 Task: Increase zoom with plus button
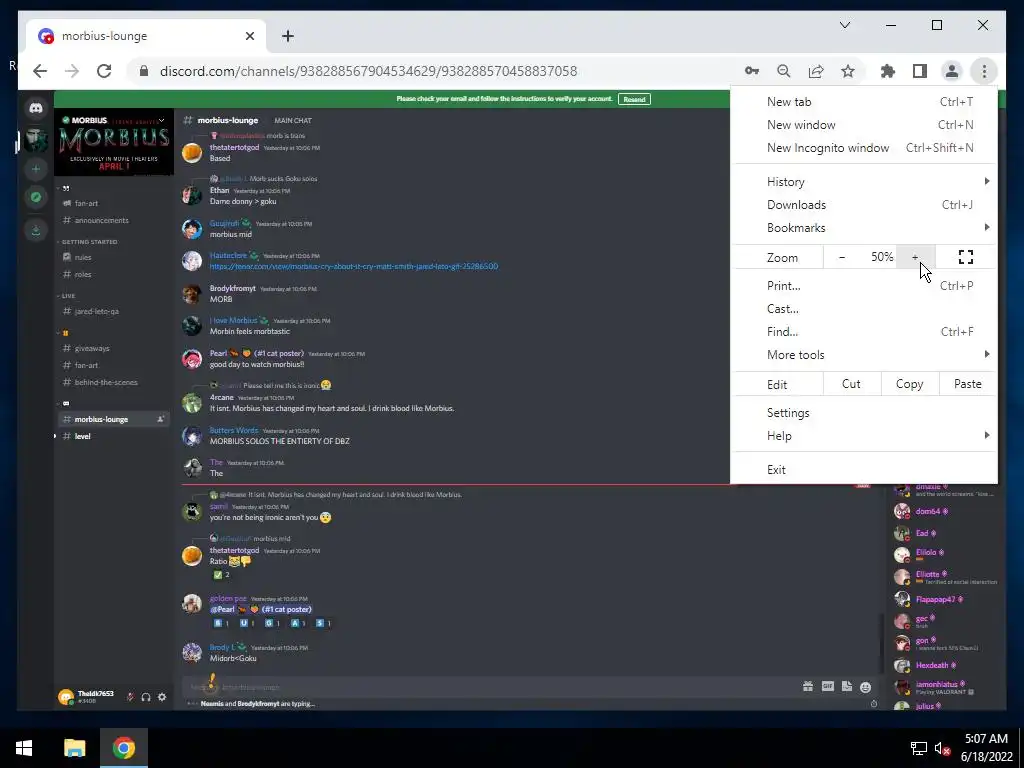click(x=915, y=257)
